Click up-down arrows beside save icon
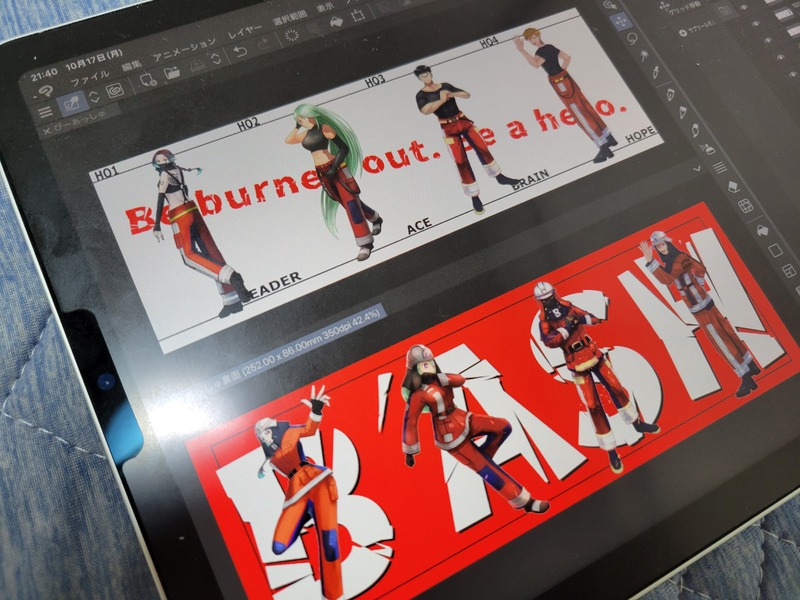Screen dimensions: 800x600 point(216,59)
